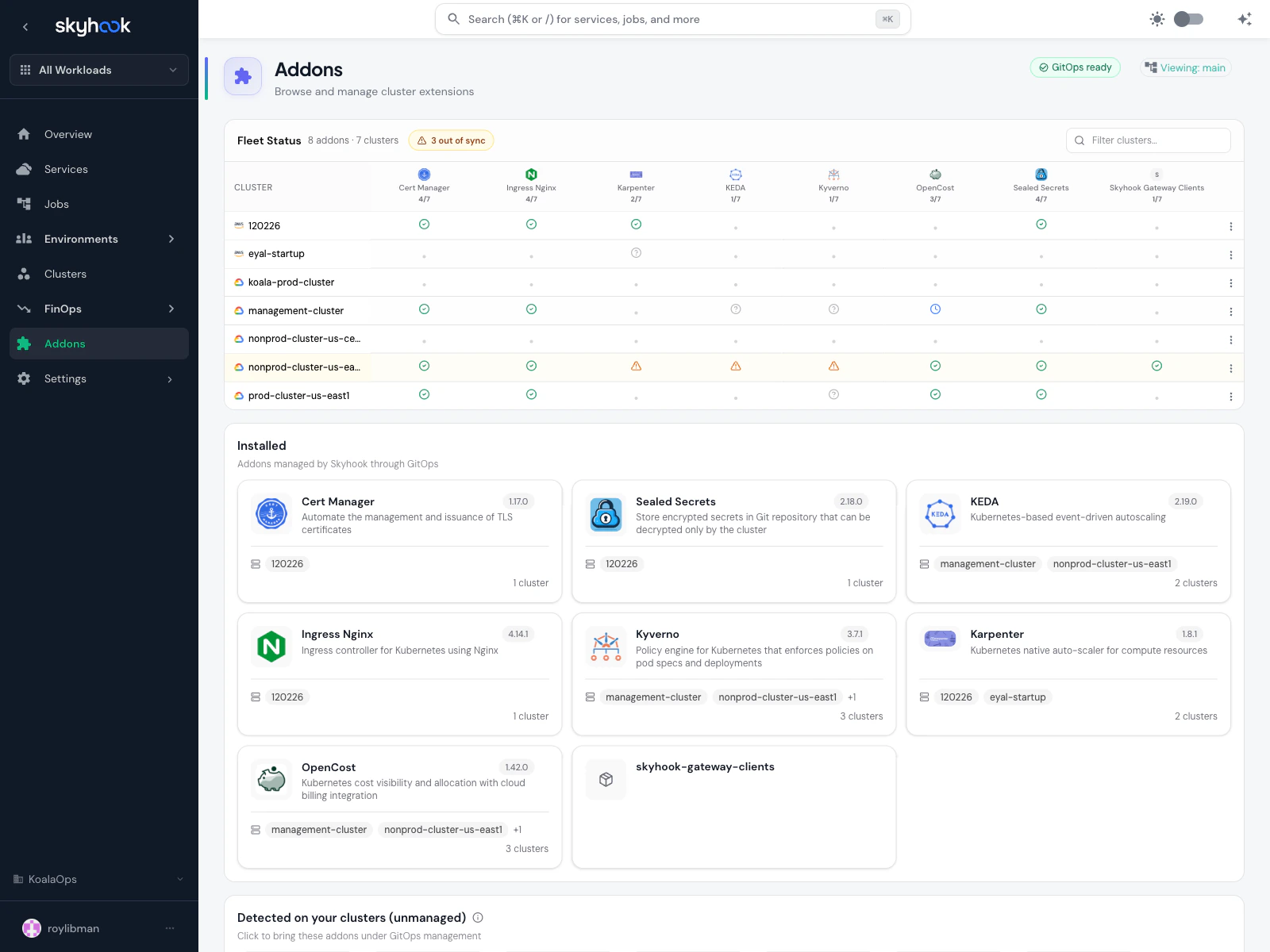Click the back arrow above the Skyhook logo

click(25, 26)
